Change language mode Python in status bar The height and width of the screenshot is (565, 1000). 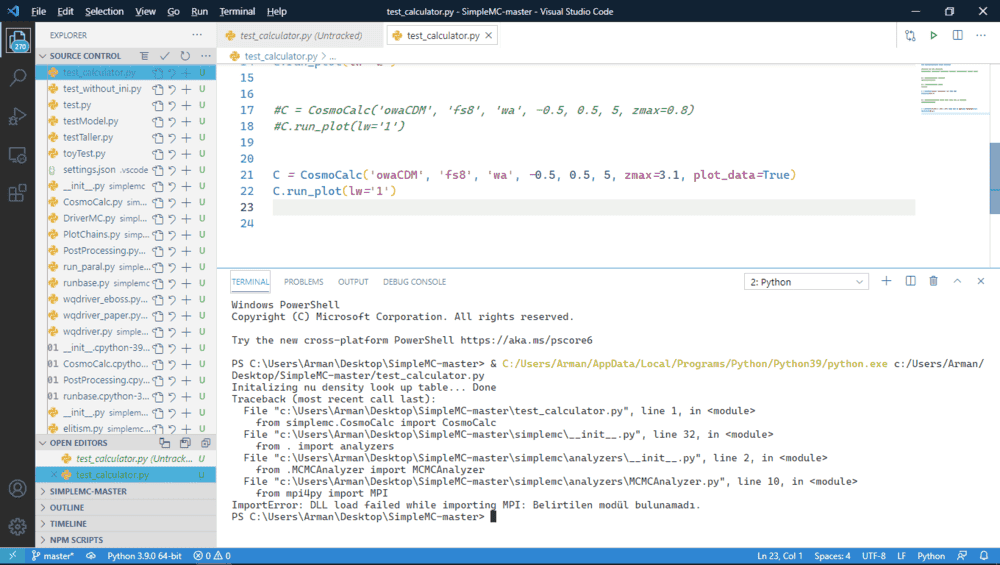931,556
